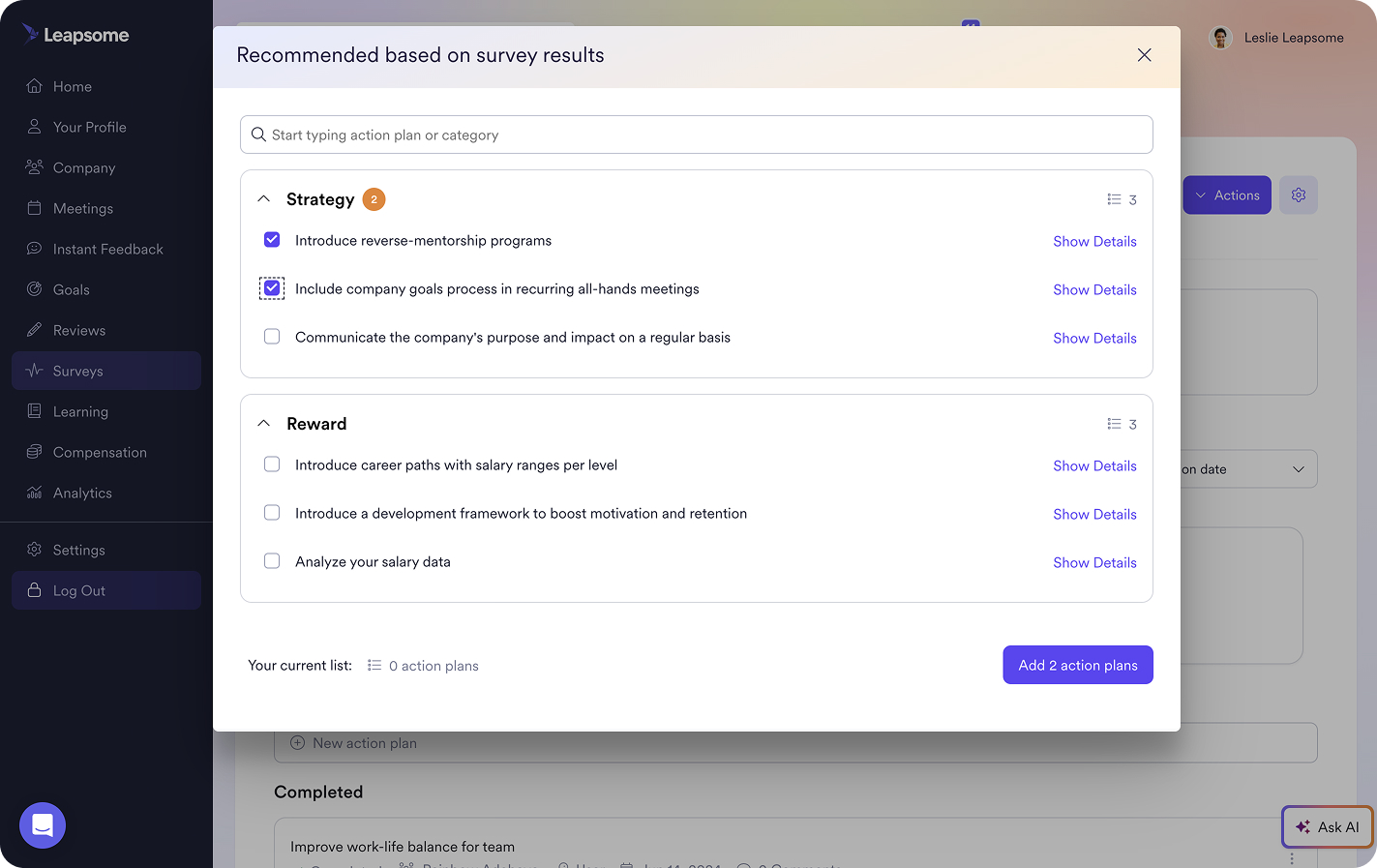Uncheck Introduce reverse-mentorship programs

pos(272,239)
